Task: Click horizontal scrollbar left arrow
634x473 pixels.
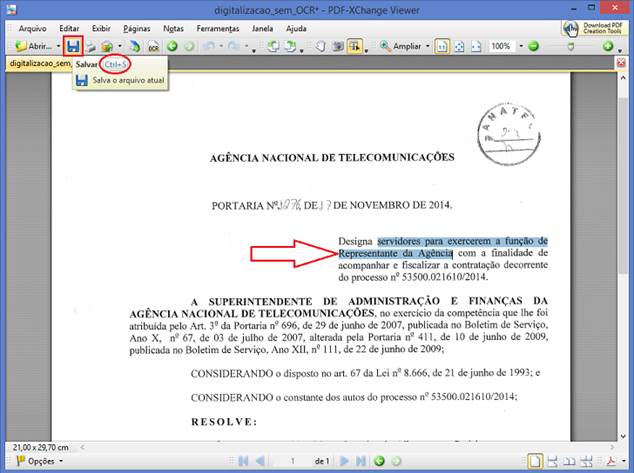Action: pyautogui.click(x=82, y=447)
